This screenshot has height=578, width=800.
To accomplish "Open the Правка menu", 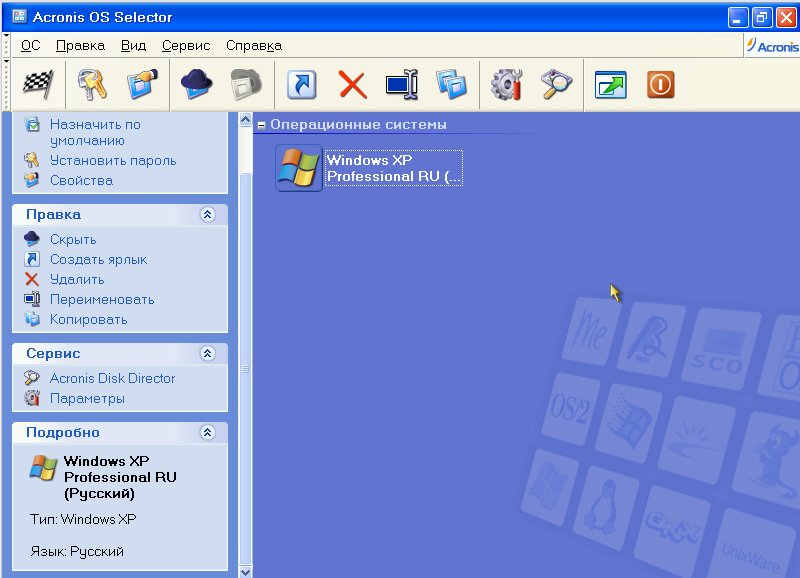I will 80,46.
